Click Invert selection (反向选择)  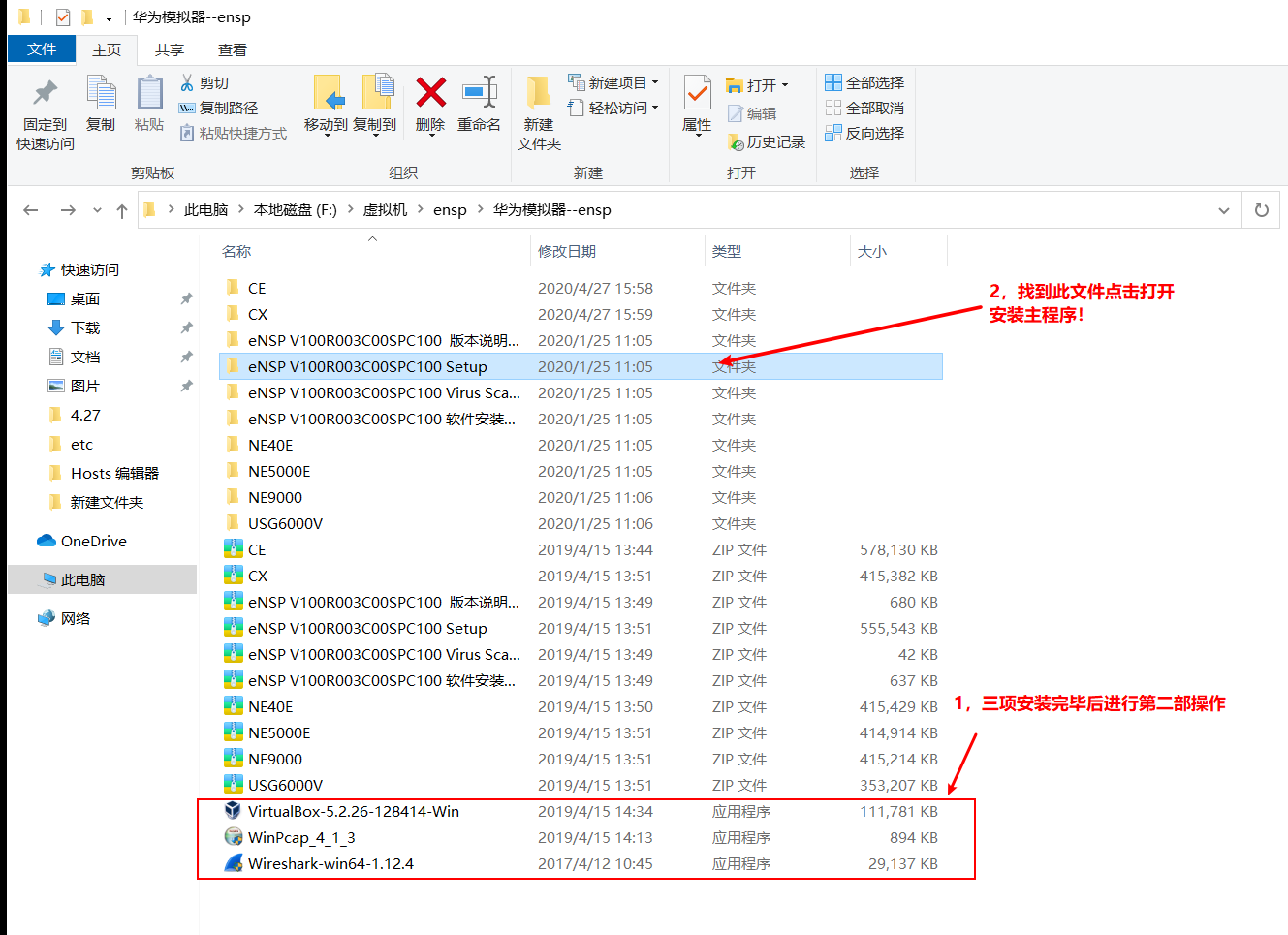tap(864, 133)
